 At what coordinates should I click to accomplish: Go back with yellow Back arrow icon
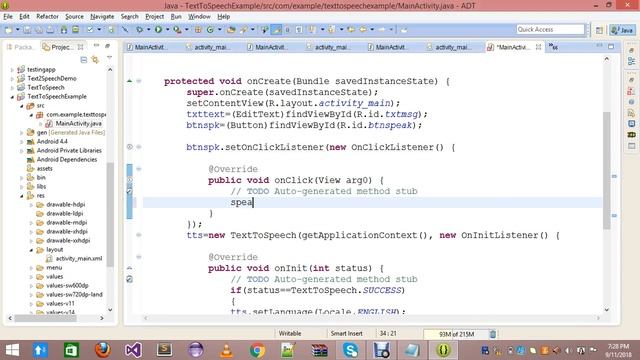tap(362, 30)
